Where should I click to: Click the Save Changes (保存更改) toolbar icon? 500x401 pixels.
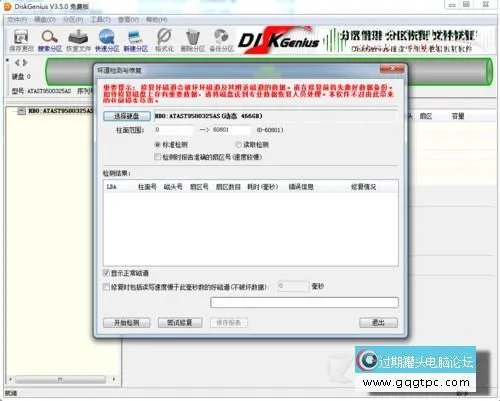pos(21,40)
